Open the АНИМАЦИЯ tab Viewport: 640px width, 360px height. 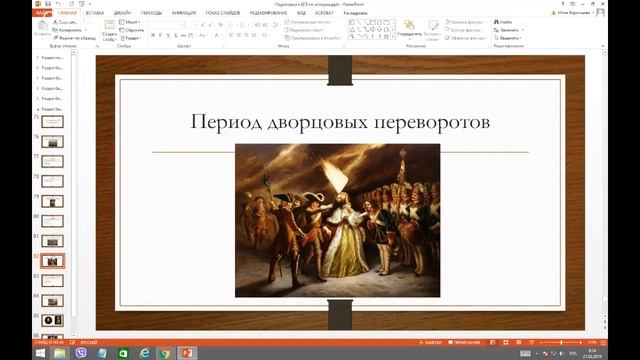click(x=184, y=13)
